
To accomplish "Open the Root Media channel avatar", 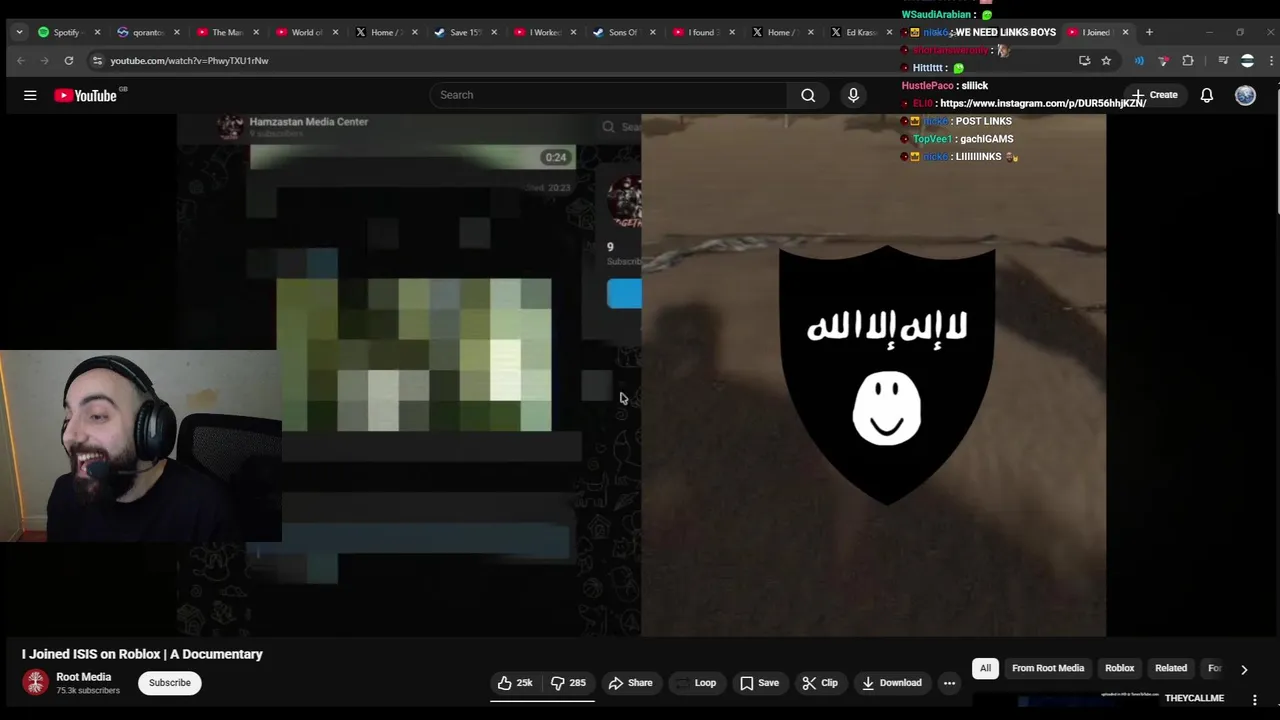I will click(36, 682).
